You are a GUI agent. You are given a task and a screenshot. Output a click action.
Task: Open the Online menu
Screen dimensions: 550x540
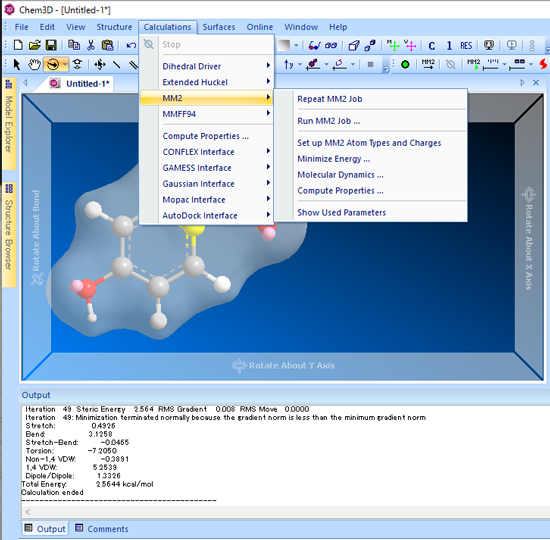[260, 27]
